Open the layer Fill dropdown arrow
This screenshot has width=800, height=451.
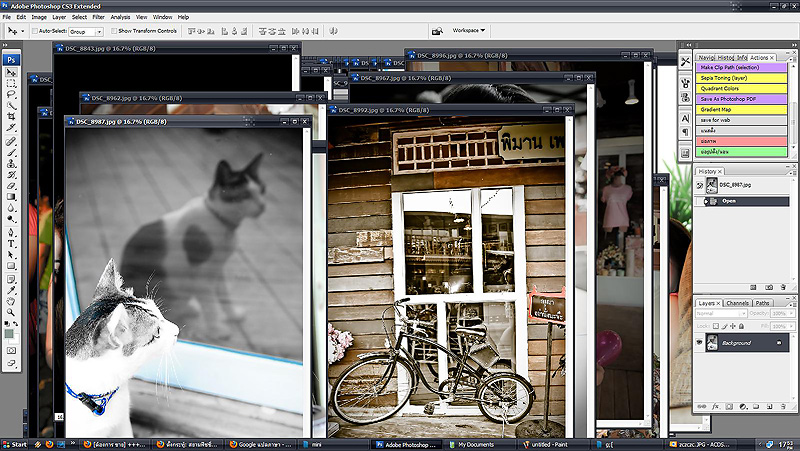click(791, 326)
